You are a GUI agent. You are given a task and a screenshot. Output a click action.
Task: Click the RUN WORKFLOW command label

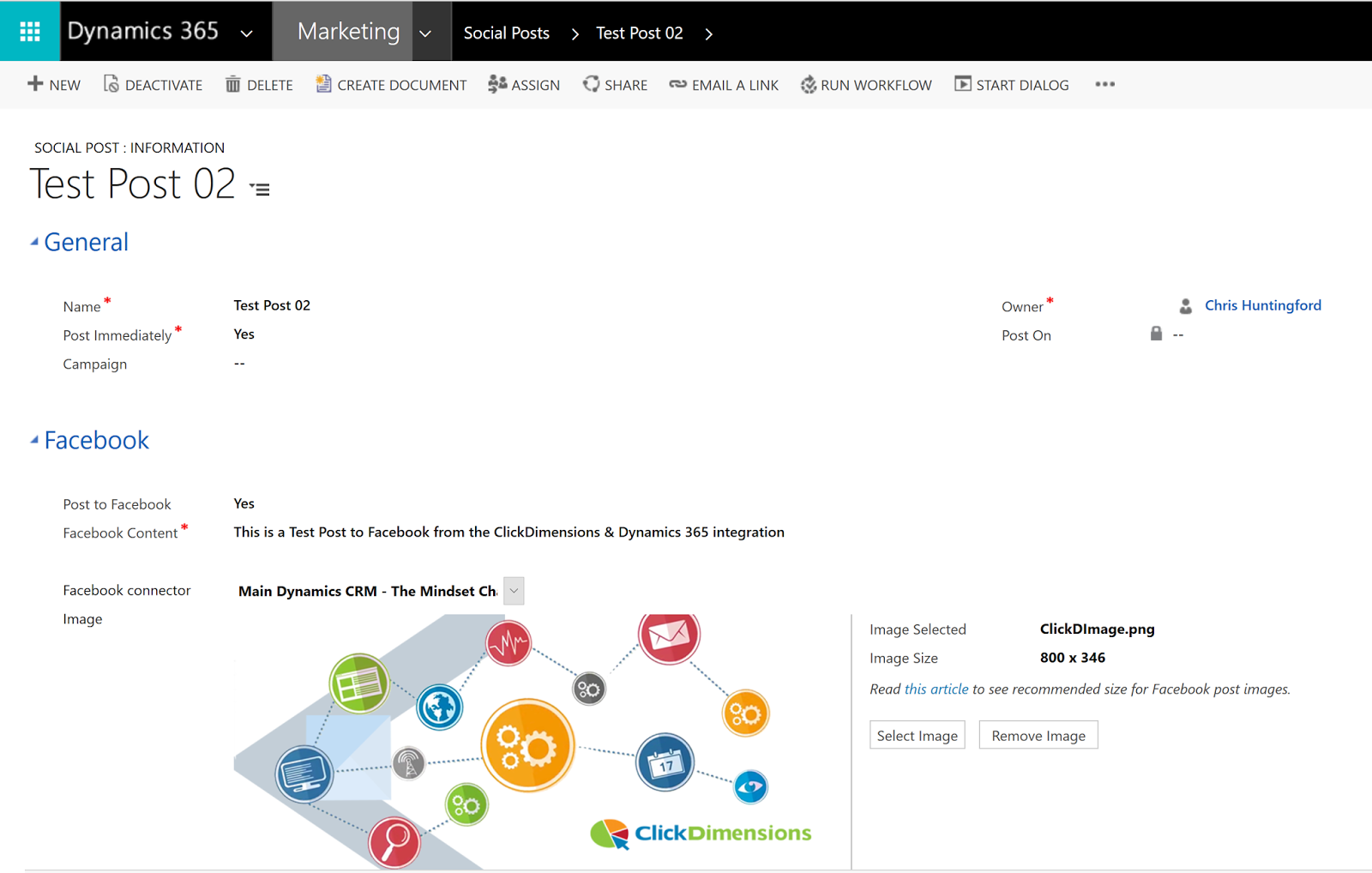pos(876,85)
